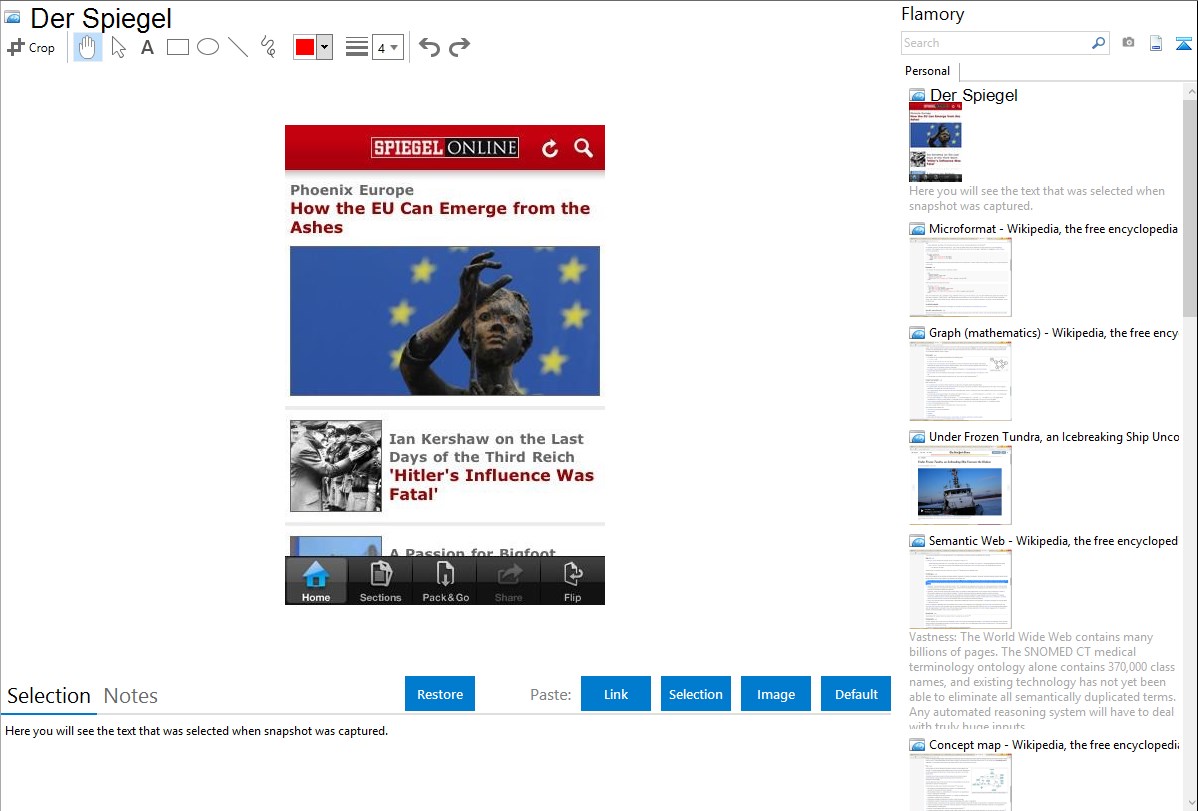
Task: Click the line thickness icon
Action: [x=357, y=47]
